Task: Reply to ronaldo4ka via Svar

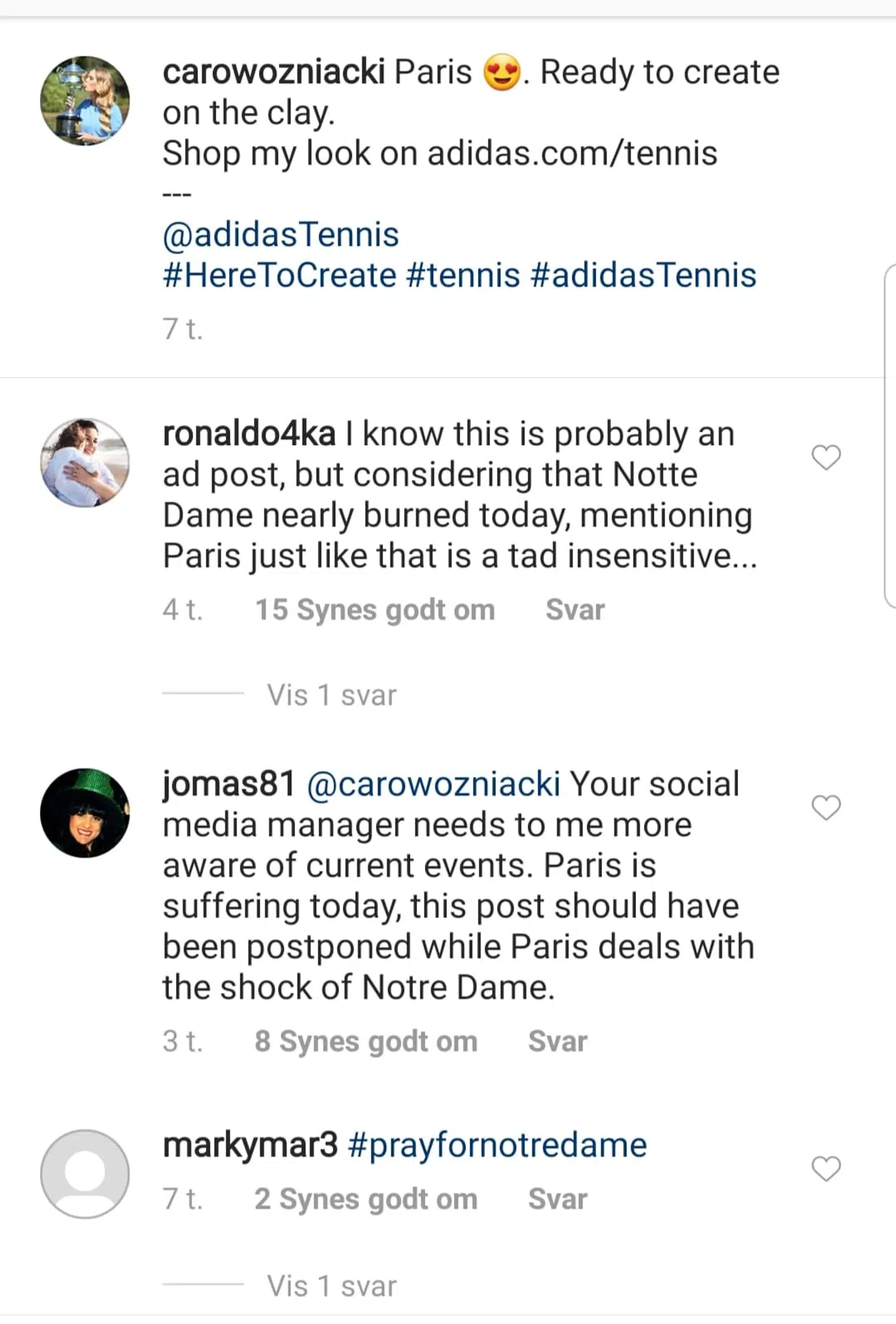Action: point(575,610)
